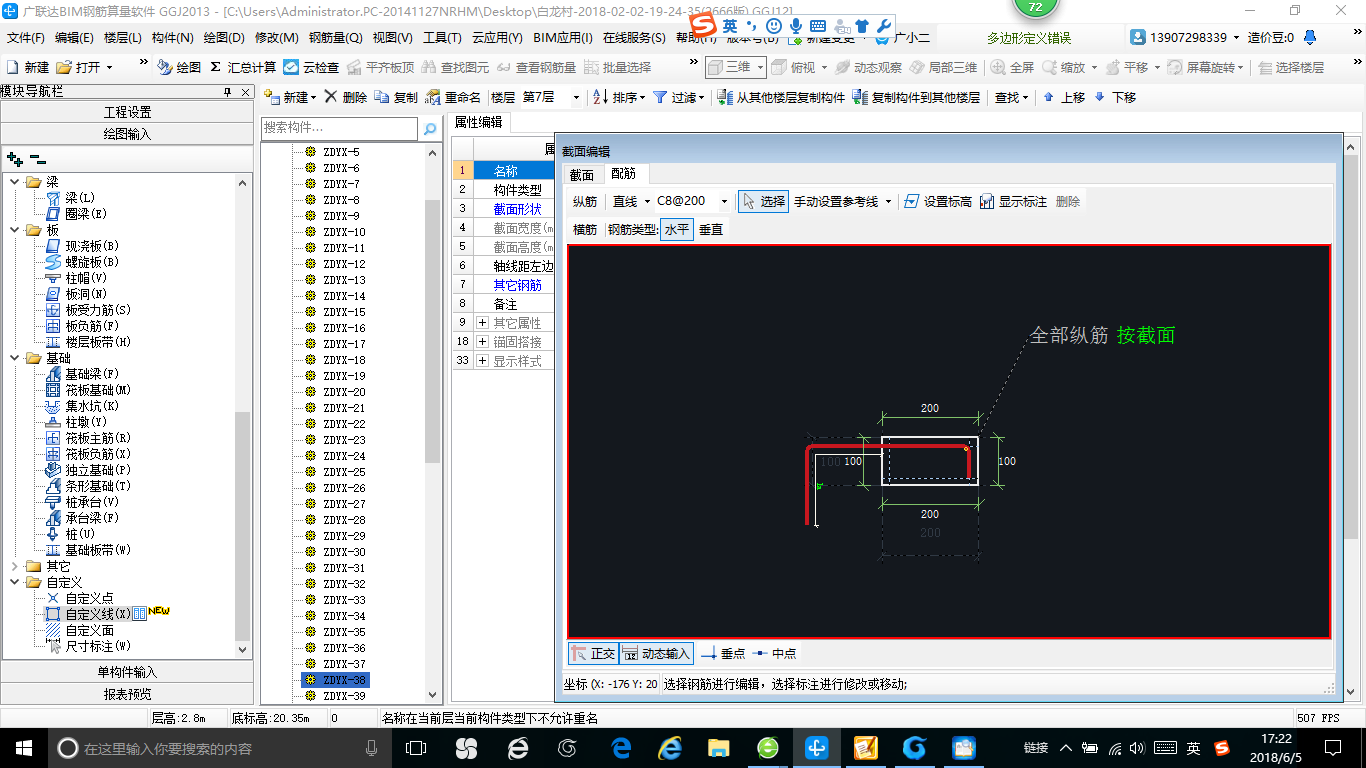Click the 全屏 full screen icon

pyautogui.click(x=999, y=67)
